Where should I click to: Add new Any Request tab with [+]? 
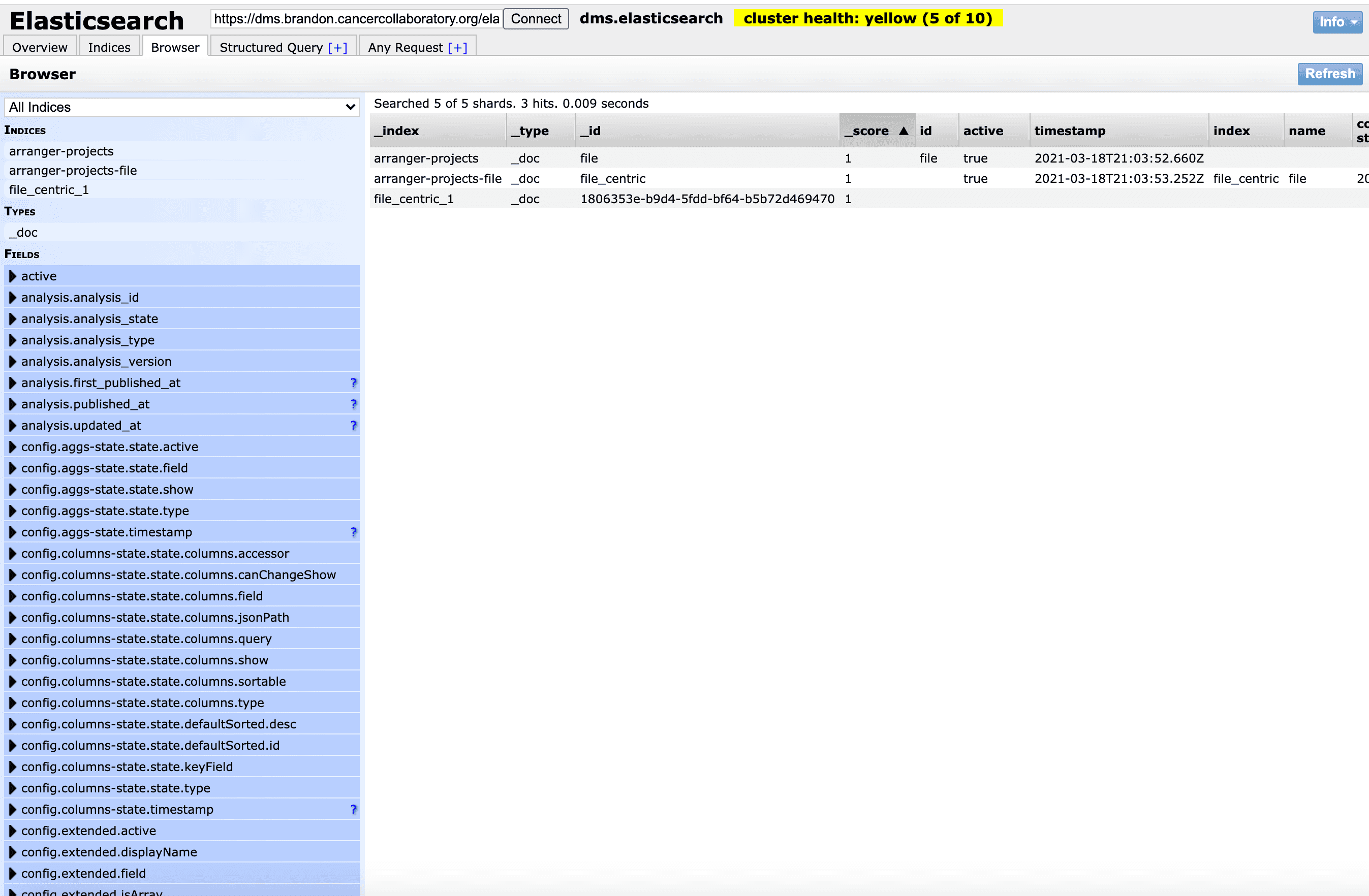457,47
